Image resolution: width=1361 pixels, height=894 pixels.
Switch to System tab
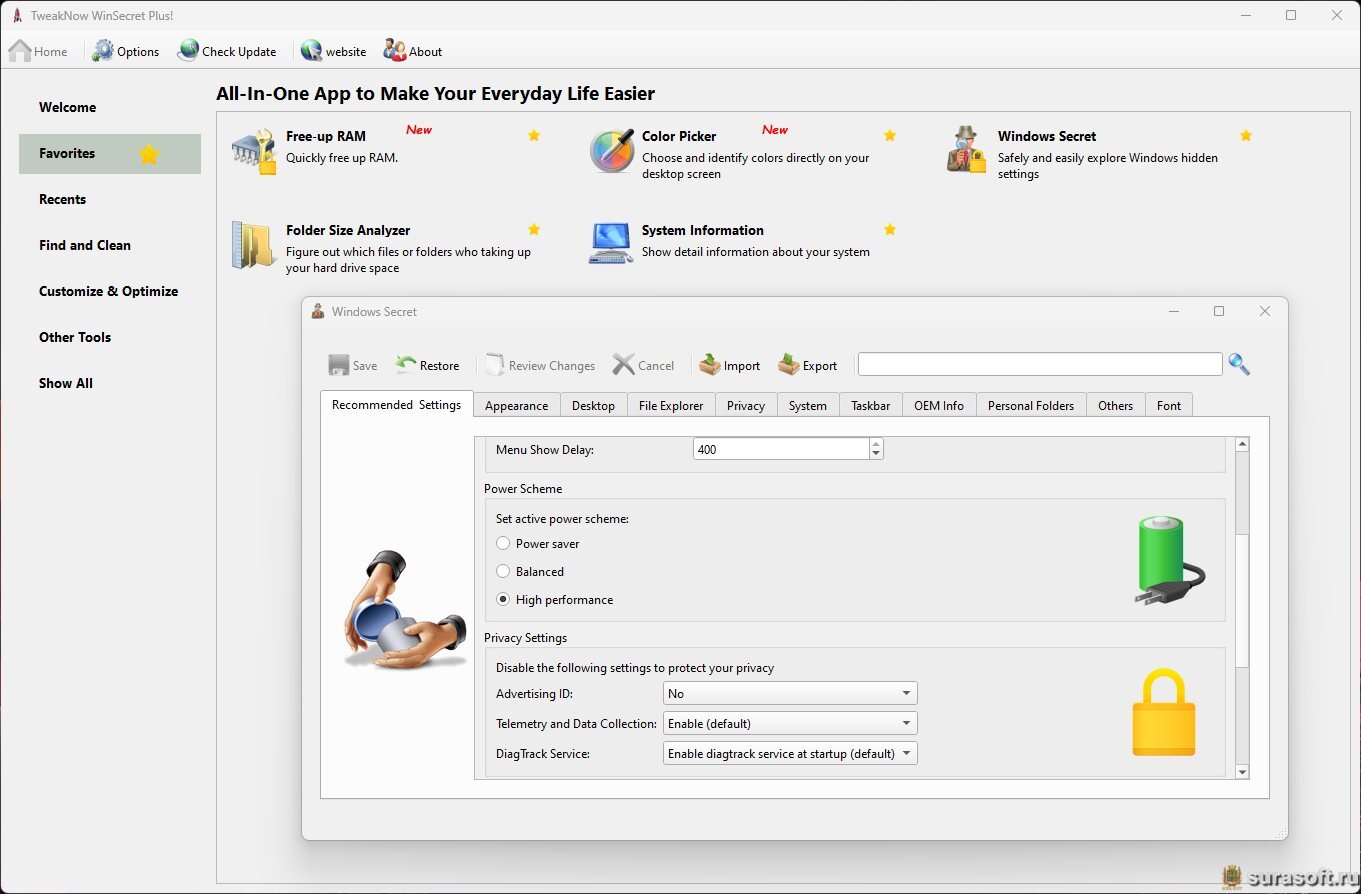[808, 405]
